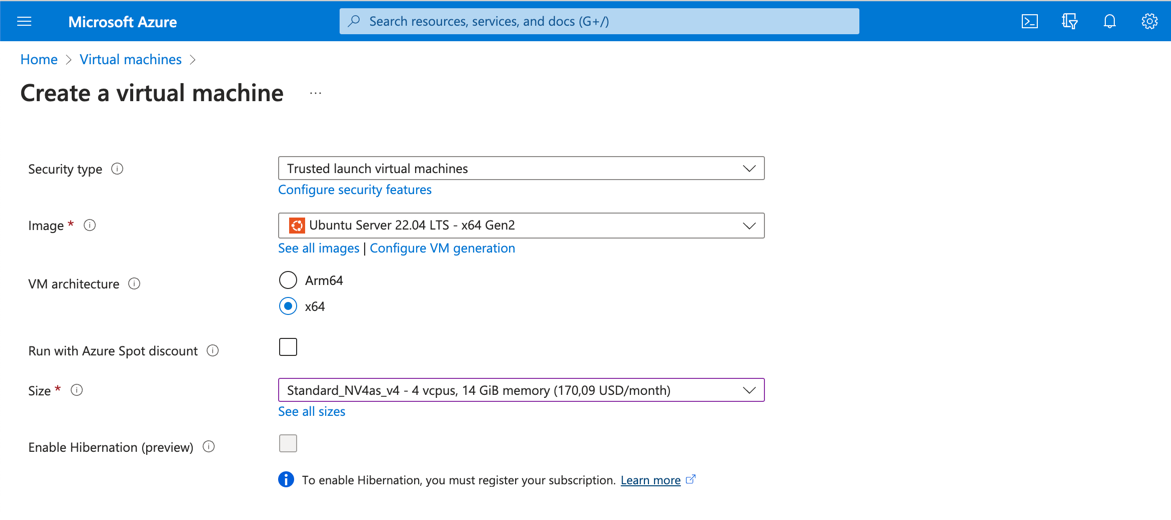Click the blue hibernation info icon

coord(286,480)
